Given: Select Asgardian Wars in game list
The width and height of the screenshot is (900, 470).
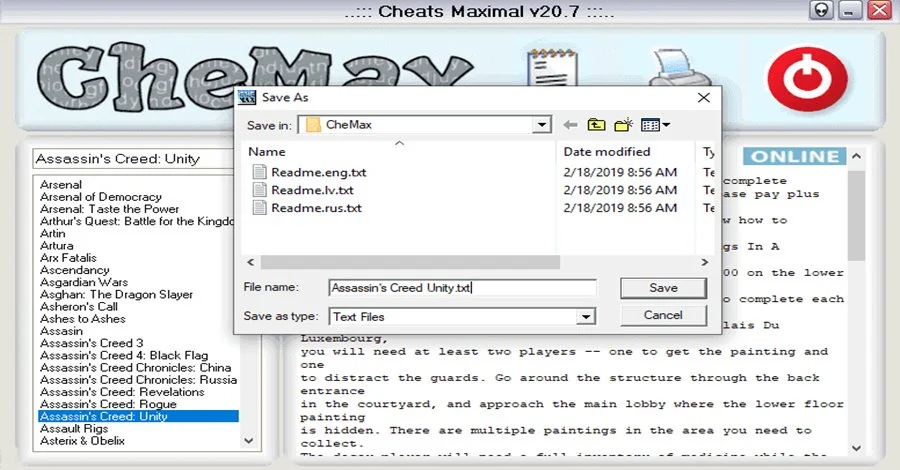Looking at the screenshot, I should tap(84, 282).
